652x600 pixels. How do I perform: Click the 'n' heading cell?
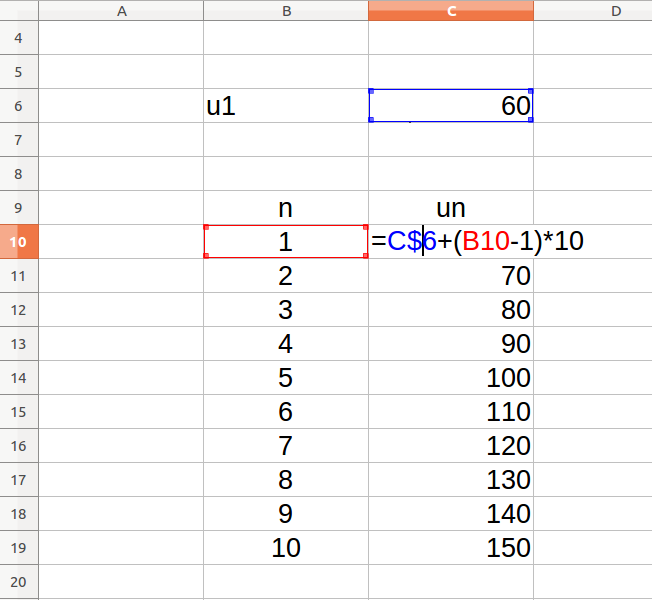tap(286, 208)
